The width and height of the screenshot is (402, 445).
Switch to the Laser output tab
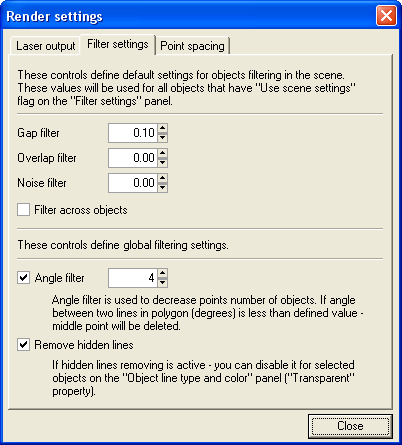(x=46, y=46)
